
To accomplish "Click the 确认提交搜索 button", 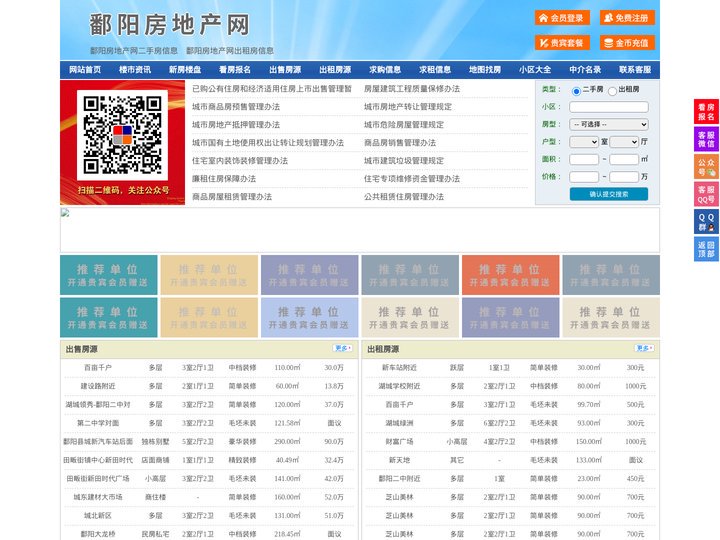I will pyautogui.click(x=609, y=194).
